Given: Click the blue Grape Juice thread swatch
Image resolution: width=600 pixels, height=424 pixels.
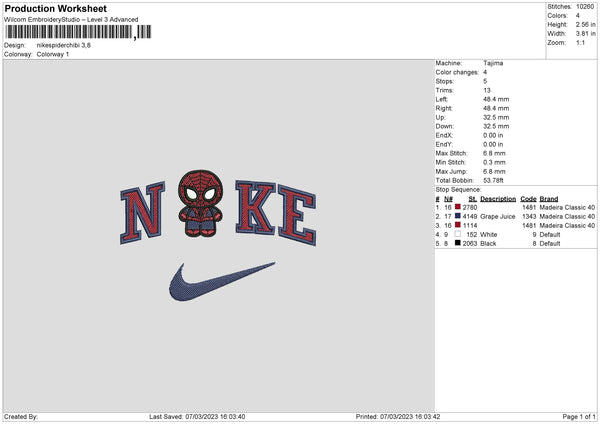Looking at the screenshot, I should pos(457,216).
